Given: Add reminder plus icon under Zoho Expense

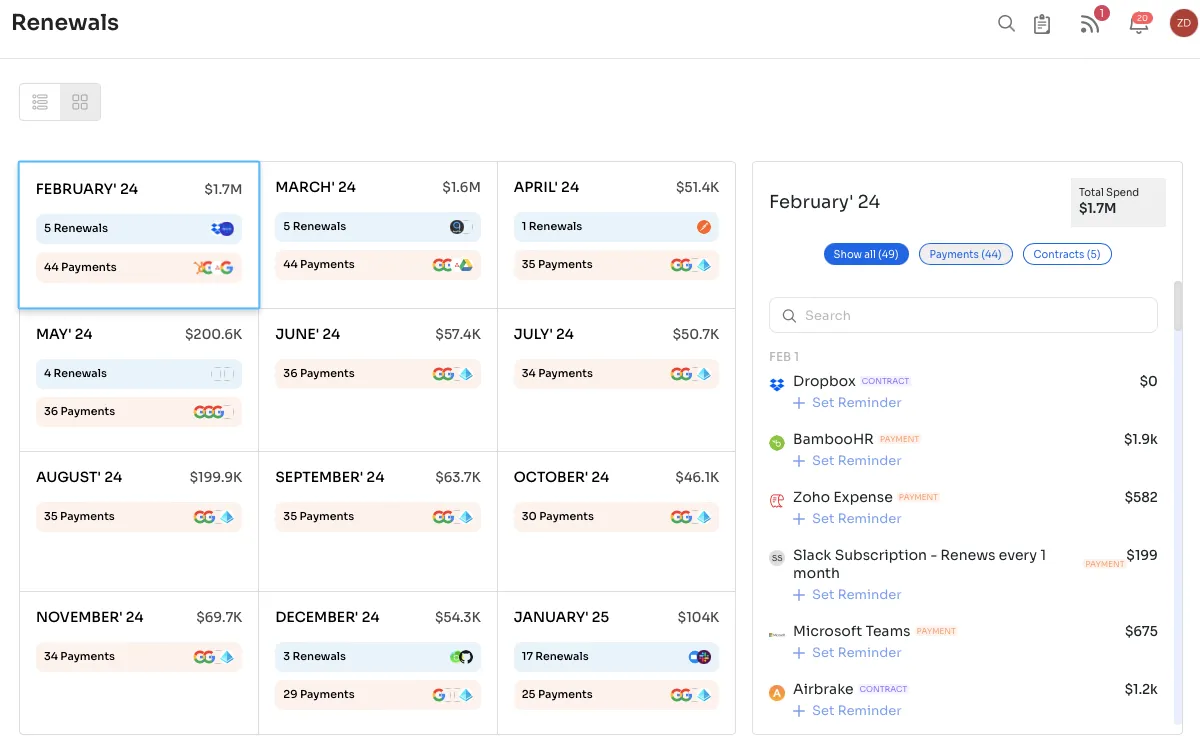Looking at the screenshot, I should [799, 519].
